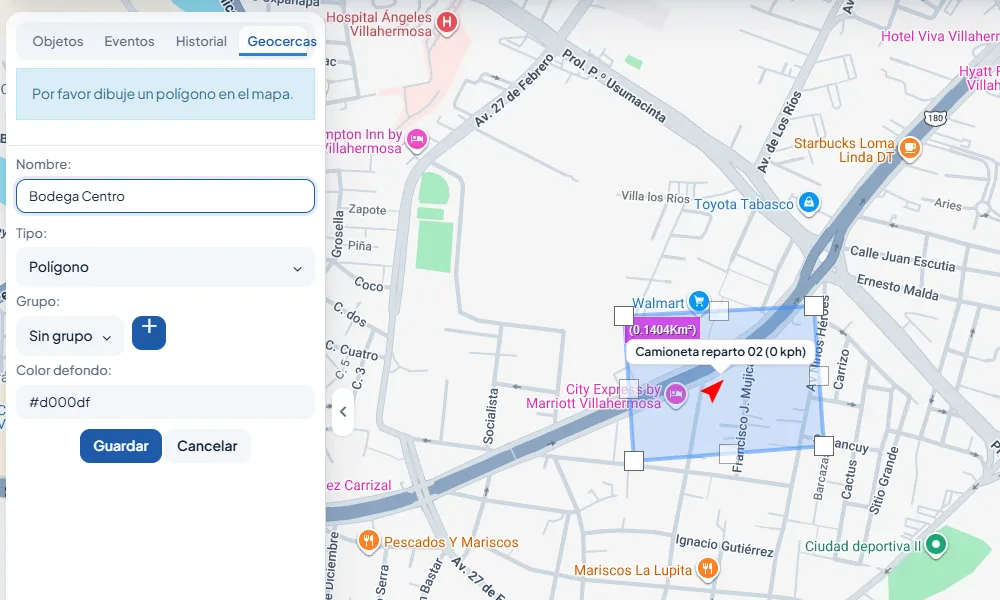The image size is (1000, 600).
Task: Click the Nombre field containing Bodega Centro
Action: 165,196
